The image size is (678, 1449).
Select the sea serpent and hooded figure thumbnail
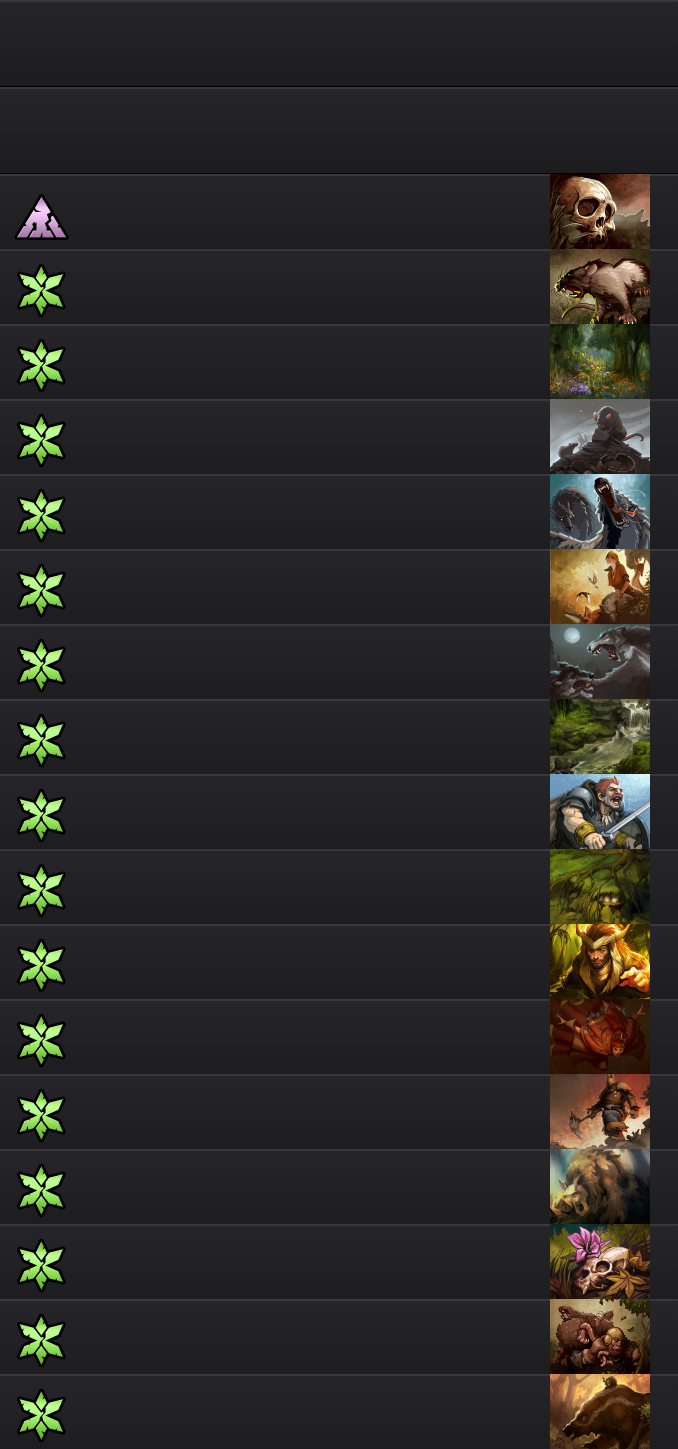pyautogui.click(x=600, y=512)
